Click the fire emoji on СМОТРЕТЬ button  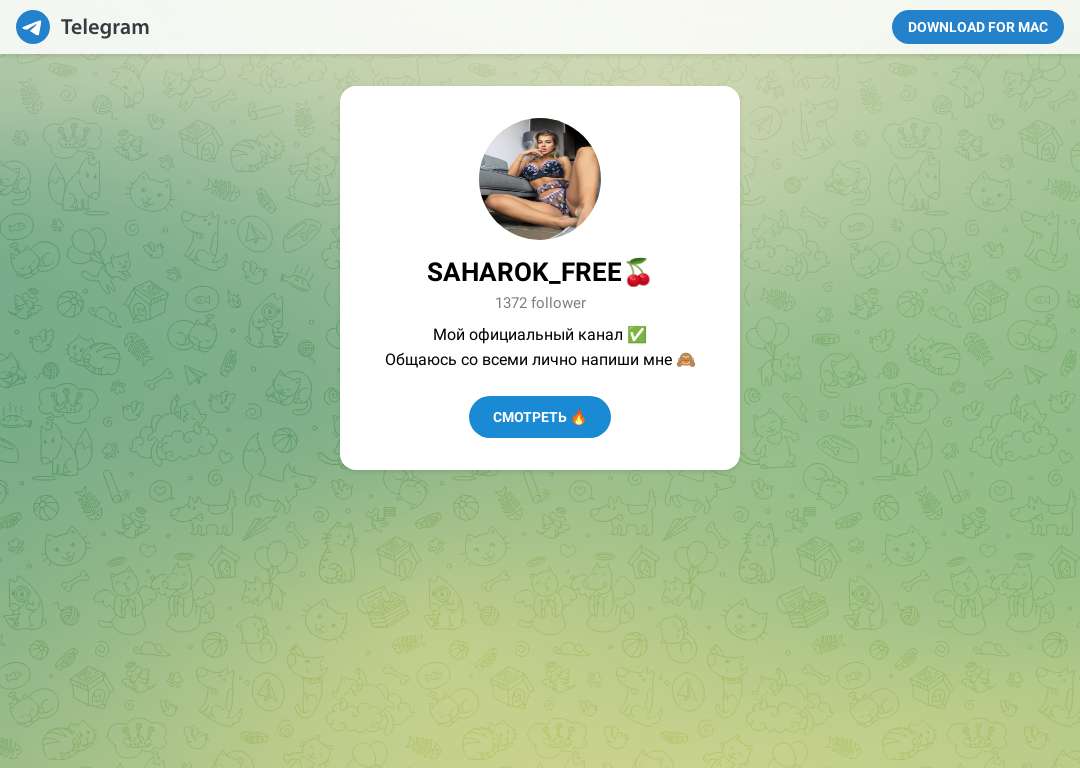point(579,417)
